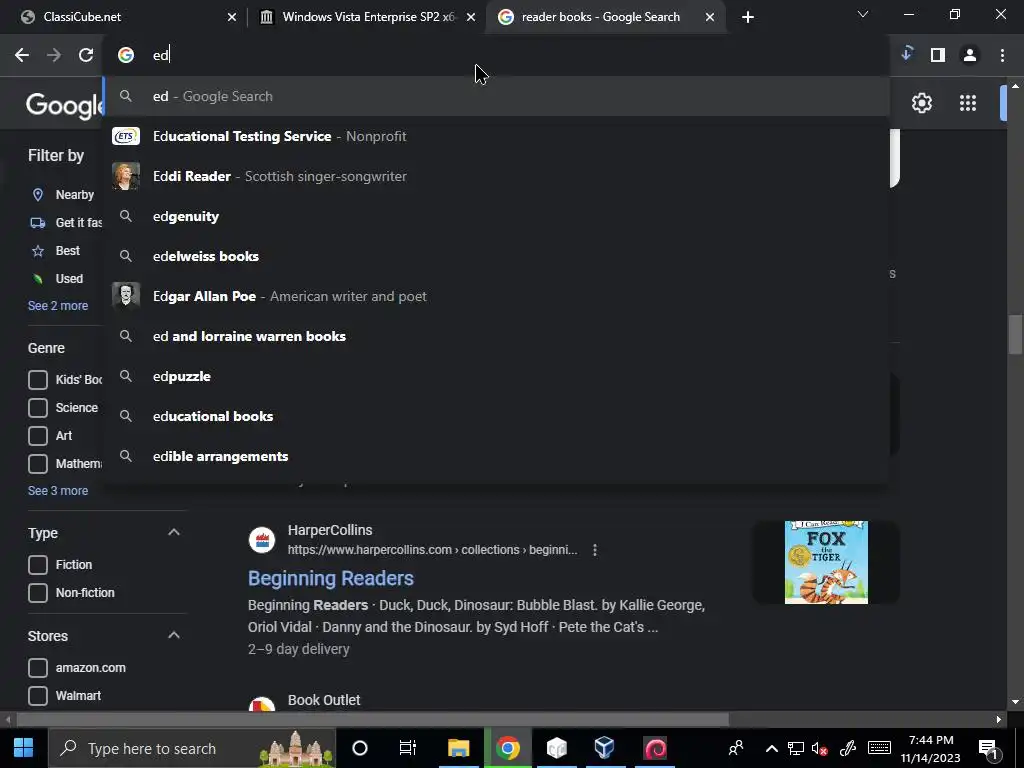Check the Fiction type checkbox

[x=38, y=565]
